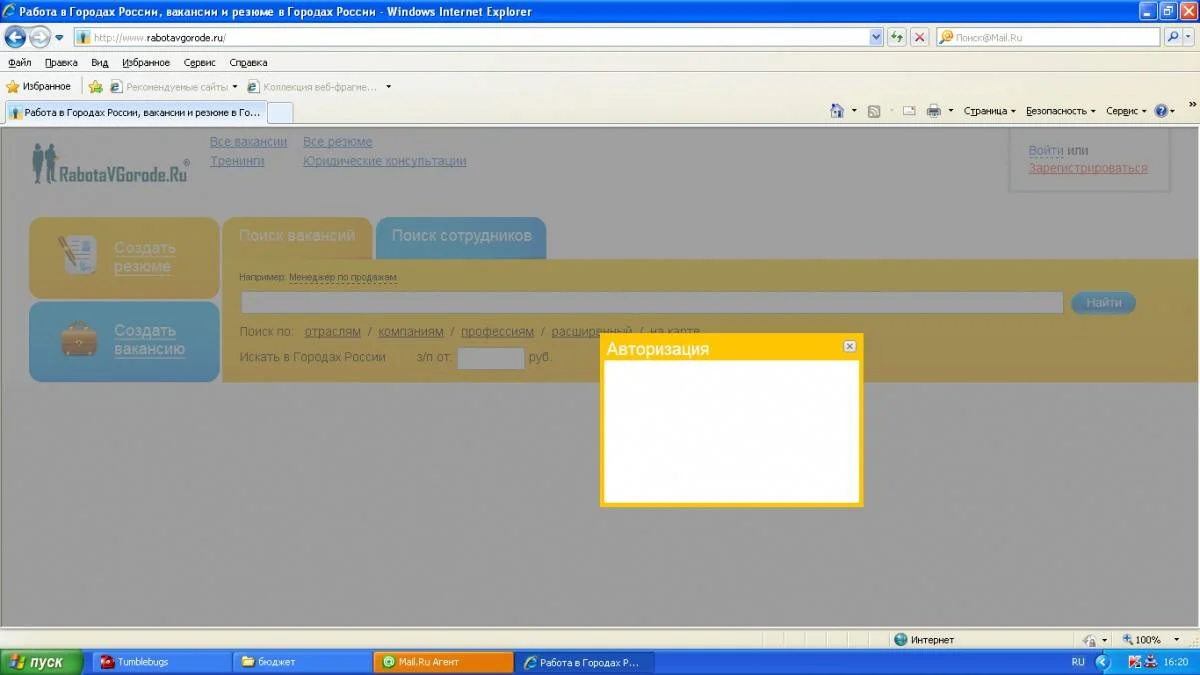Image resolution: width=1200 pixels, height=675 pixels.
Task: Click the Refresh page icon
Action: [897, 37]
